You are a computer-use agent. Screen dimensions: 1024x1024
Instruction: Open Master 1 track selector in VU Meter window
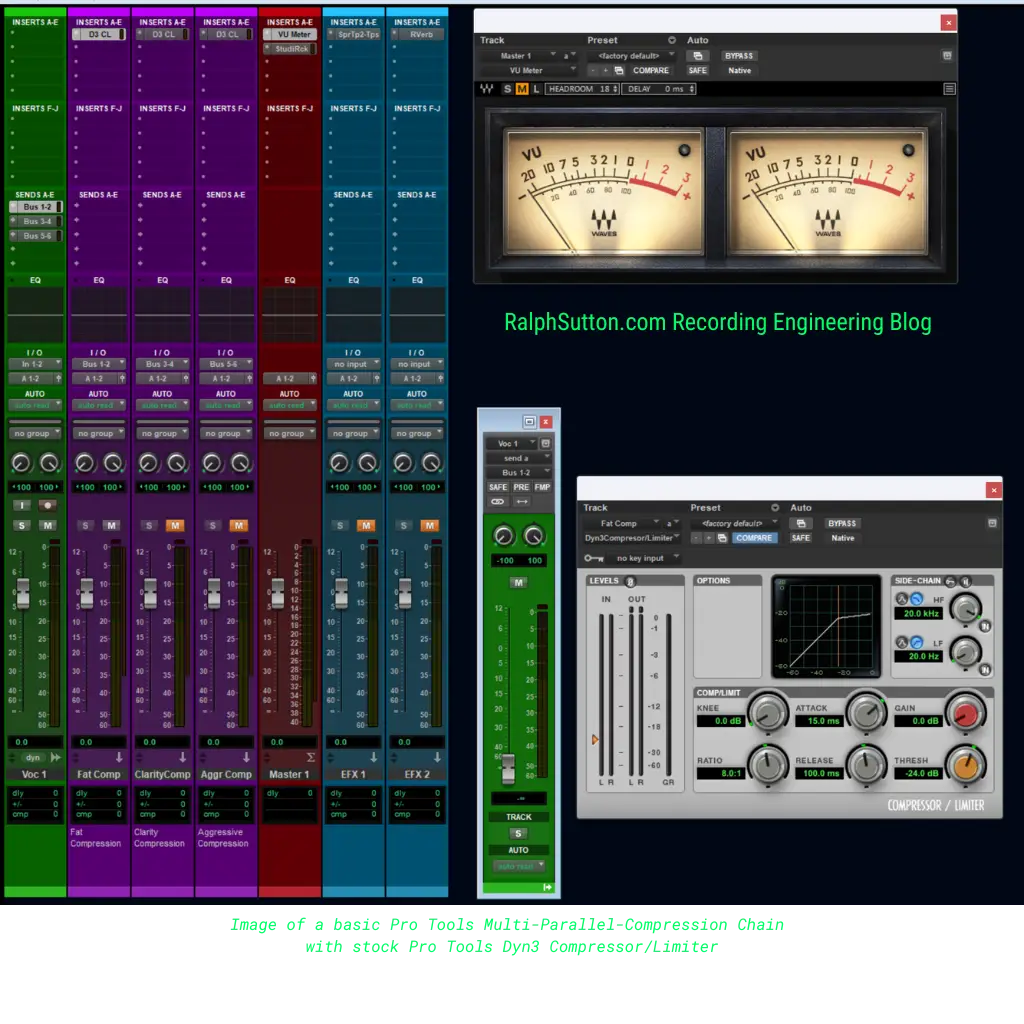pyautogui.click(x=521, y=56)
